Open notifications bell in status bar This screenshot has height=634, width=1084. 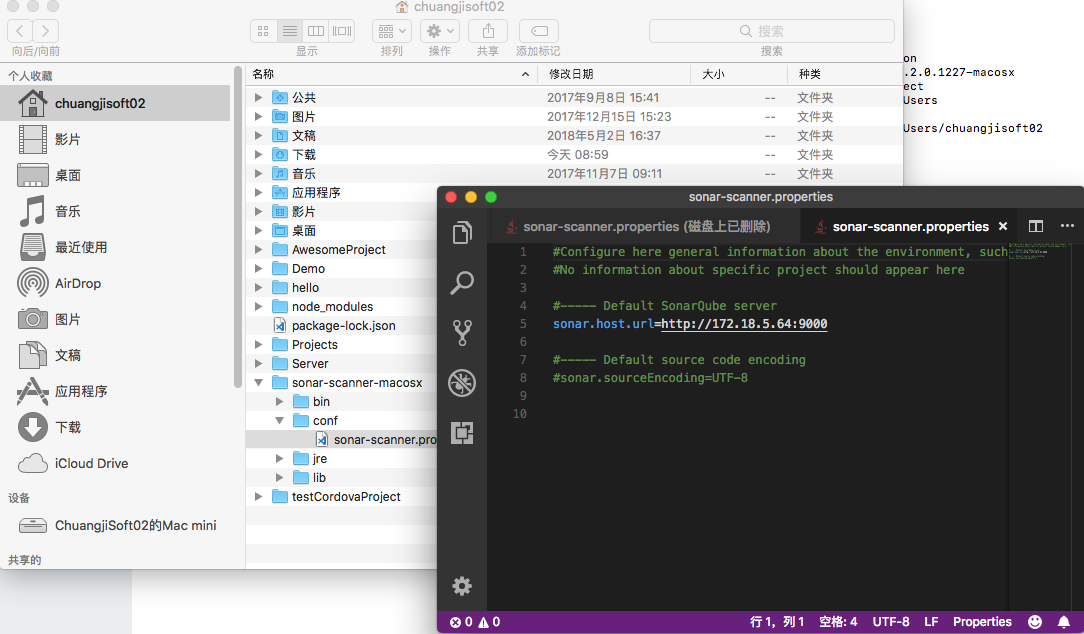(1064, 622)
